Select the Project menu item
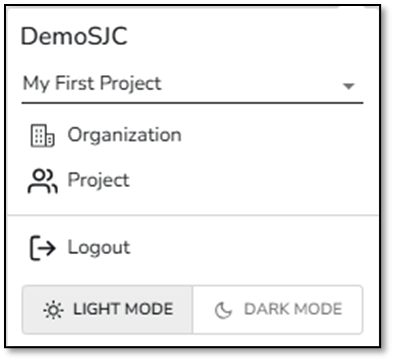394x361 pixels. 192,180
